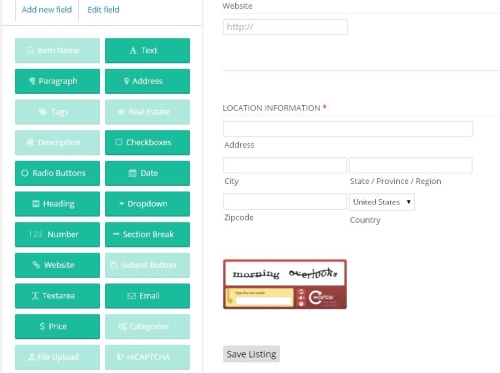Add a Number field
Image resolution: width=500 pixels, height=373 pixels.
57,234
